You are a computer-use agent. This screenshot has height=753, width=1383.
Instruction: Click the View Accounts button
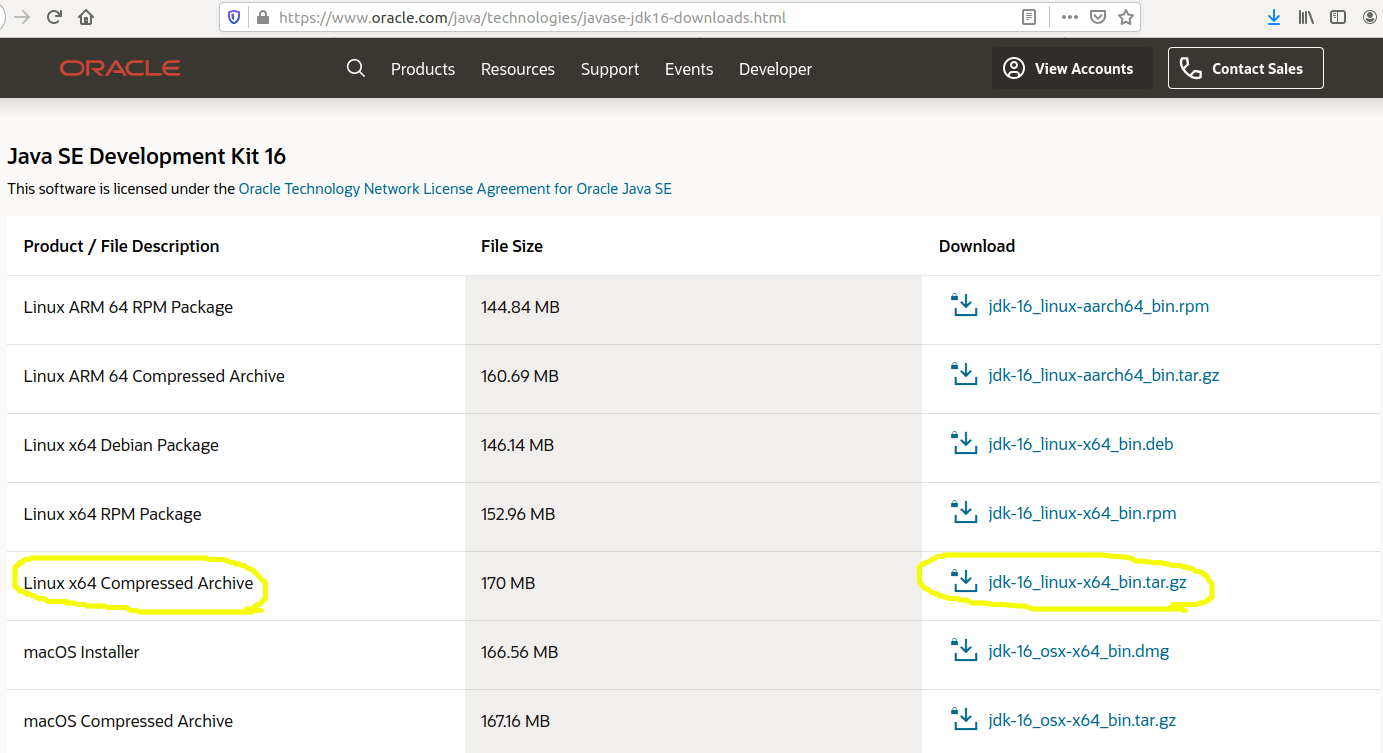1072,68
